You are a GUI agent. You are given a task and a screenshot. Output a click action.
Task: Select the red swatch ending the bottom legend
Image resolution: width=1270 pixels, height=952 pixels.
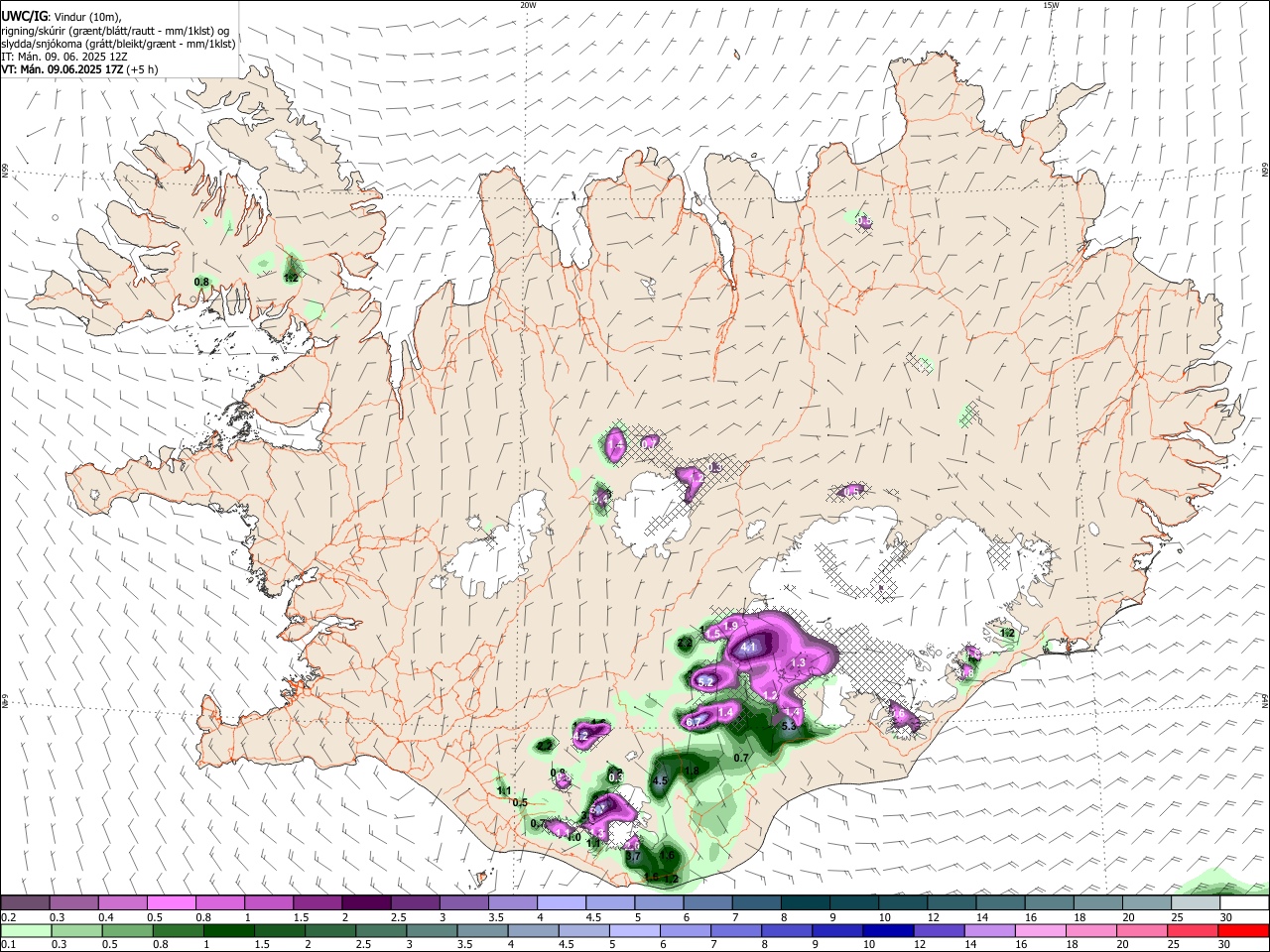1243,930
